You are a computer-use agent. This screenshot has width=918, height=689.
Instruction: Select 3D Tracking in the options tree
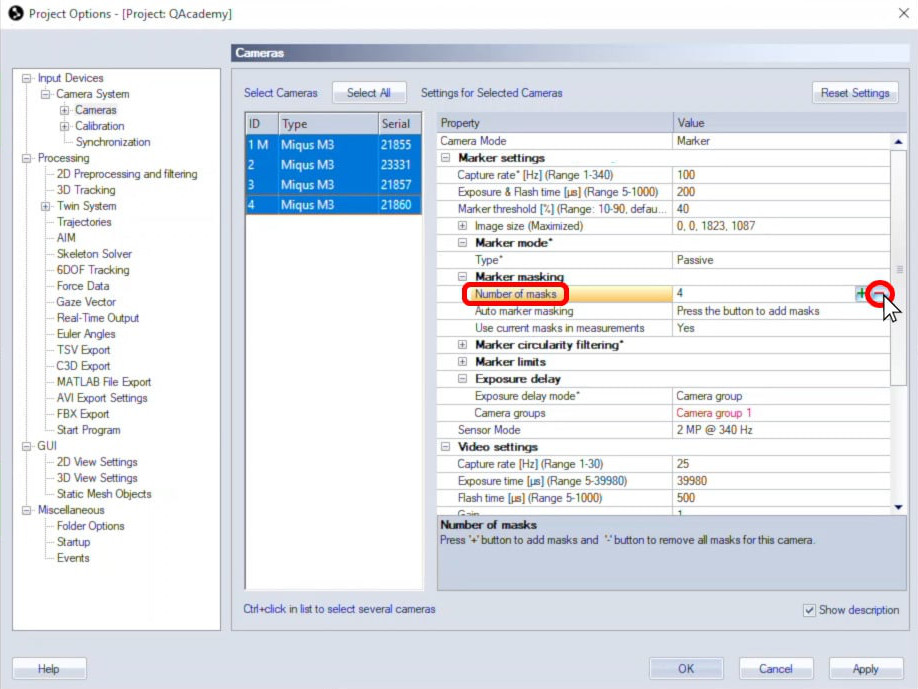coord(85,190)
